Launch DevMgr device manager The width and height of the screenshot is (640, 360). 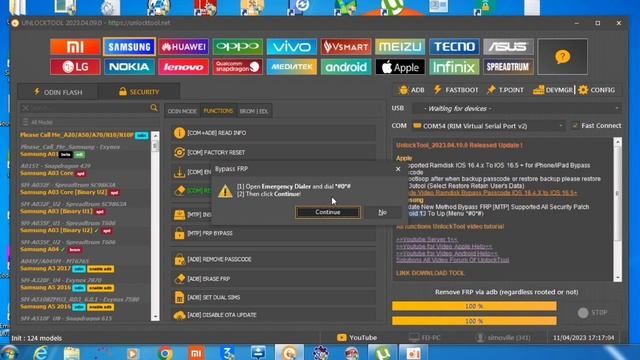[x=553, y=90]
